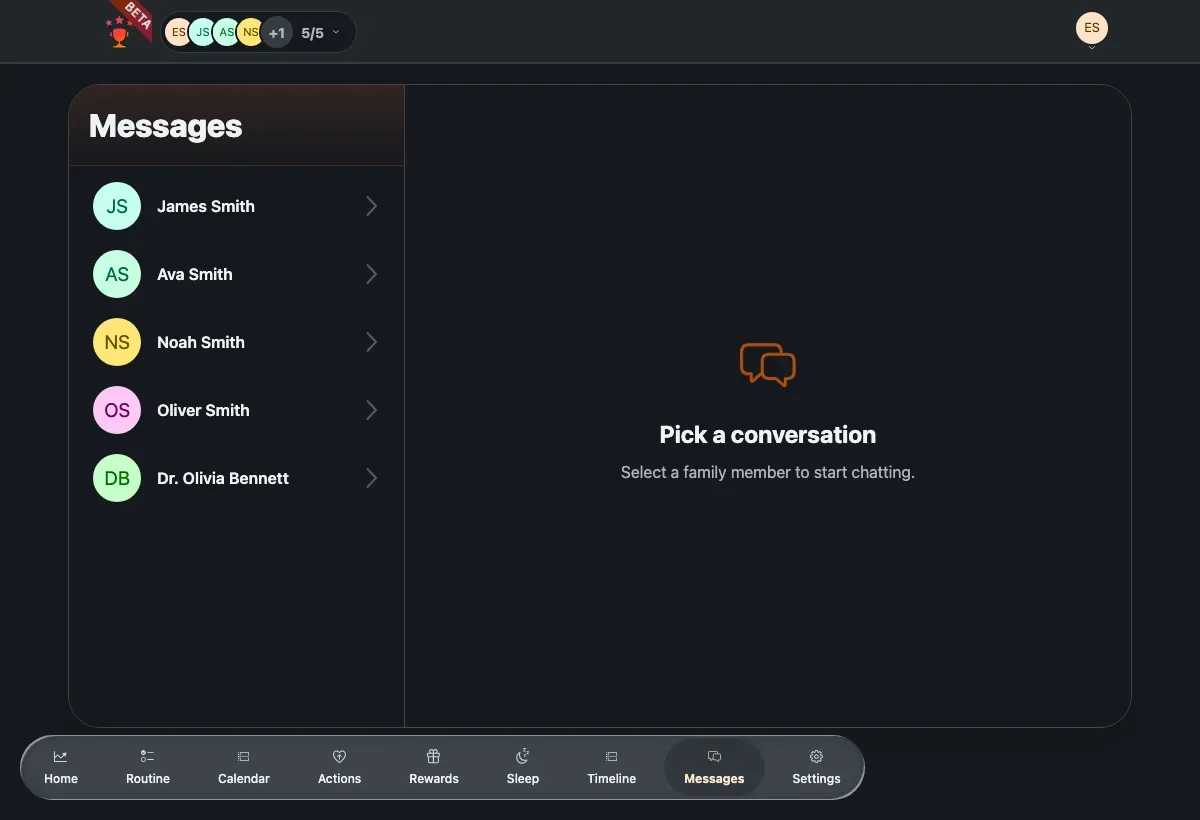Select the AS avatar in top switcher

point(226,33)
